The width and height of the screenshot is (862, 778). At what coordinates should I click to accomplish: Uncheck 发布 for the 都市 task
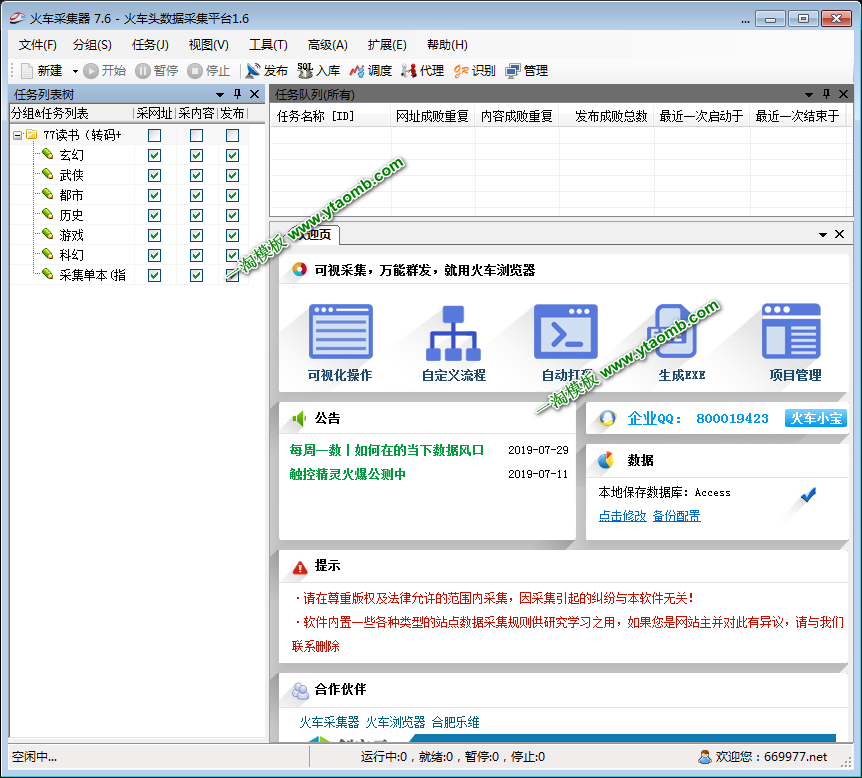(x=233, y=195)
